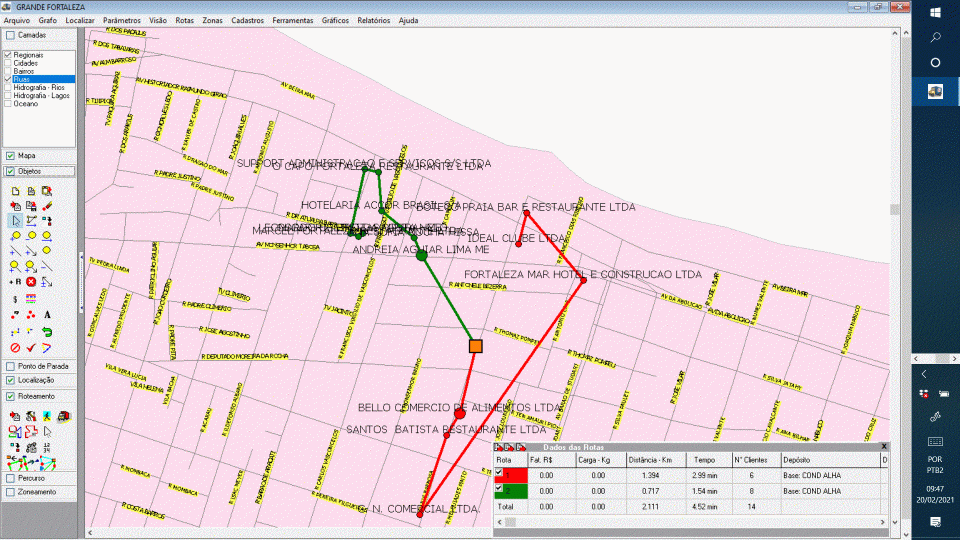Click the dollar sign icon in Objetos toolbar
Screen dimensions: 960x540
coord(15,299)
